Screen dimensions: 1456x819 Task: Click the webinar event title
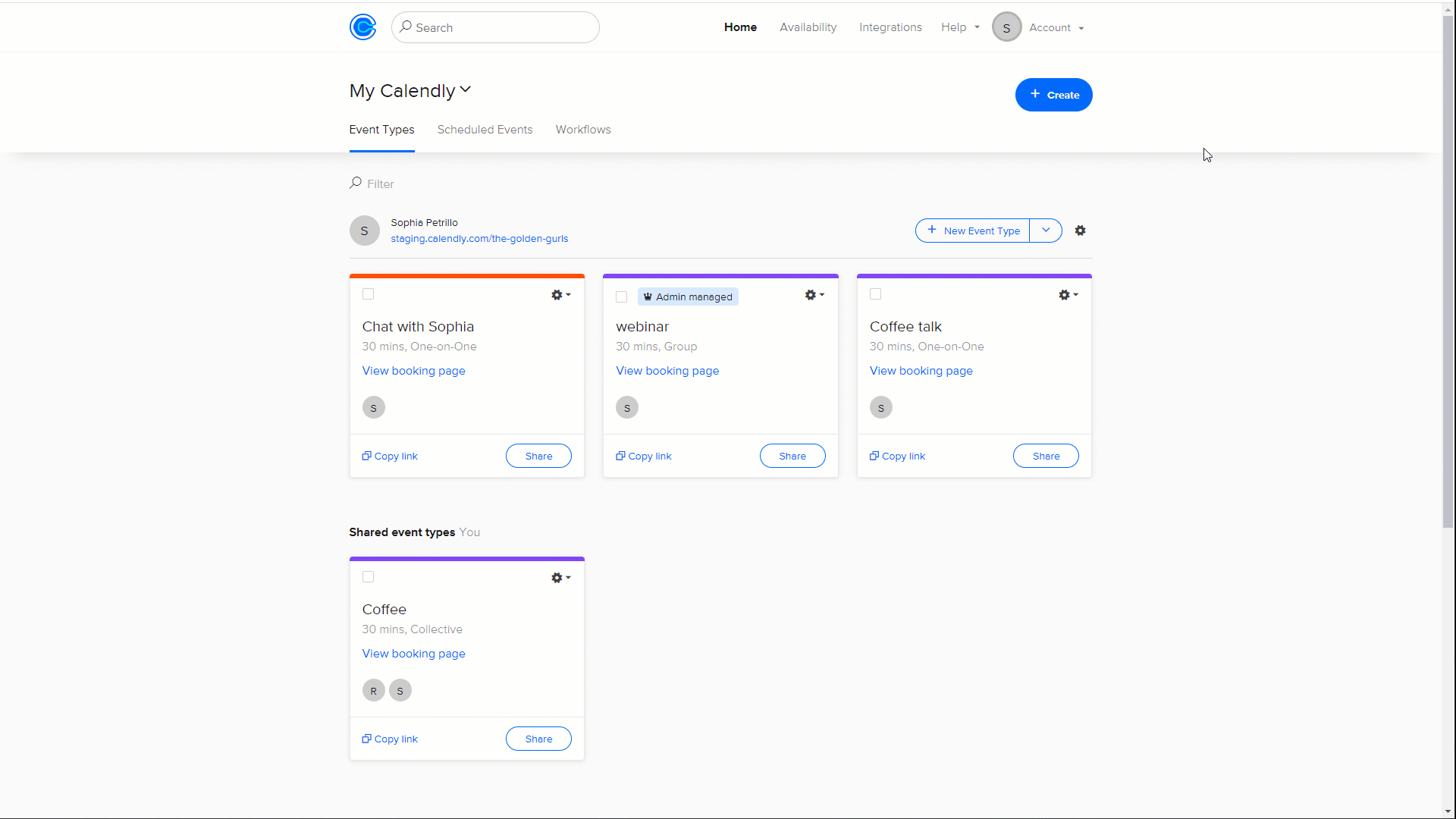[642, 327]
